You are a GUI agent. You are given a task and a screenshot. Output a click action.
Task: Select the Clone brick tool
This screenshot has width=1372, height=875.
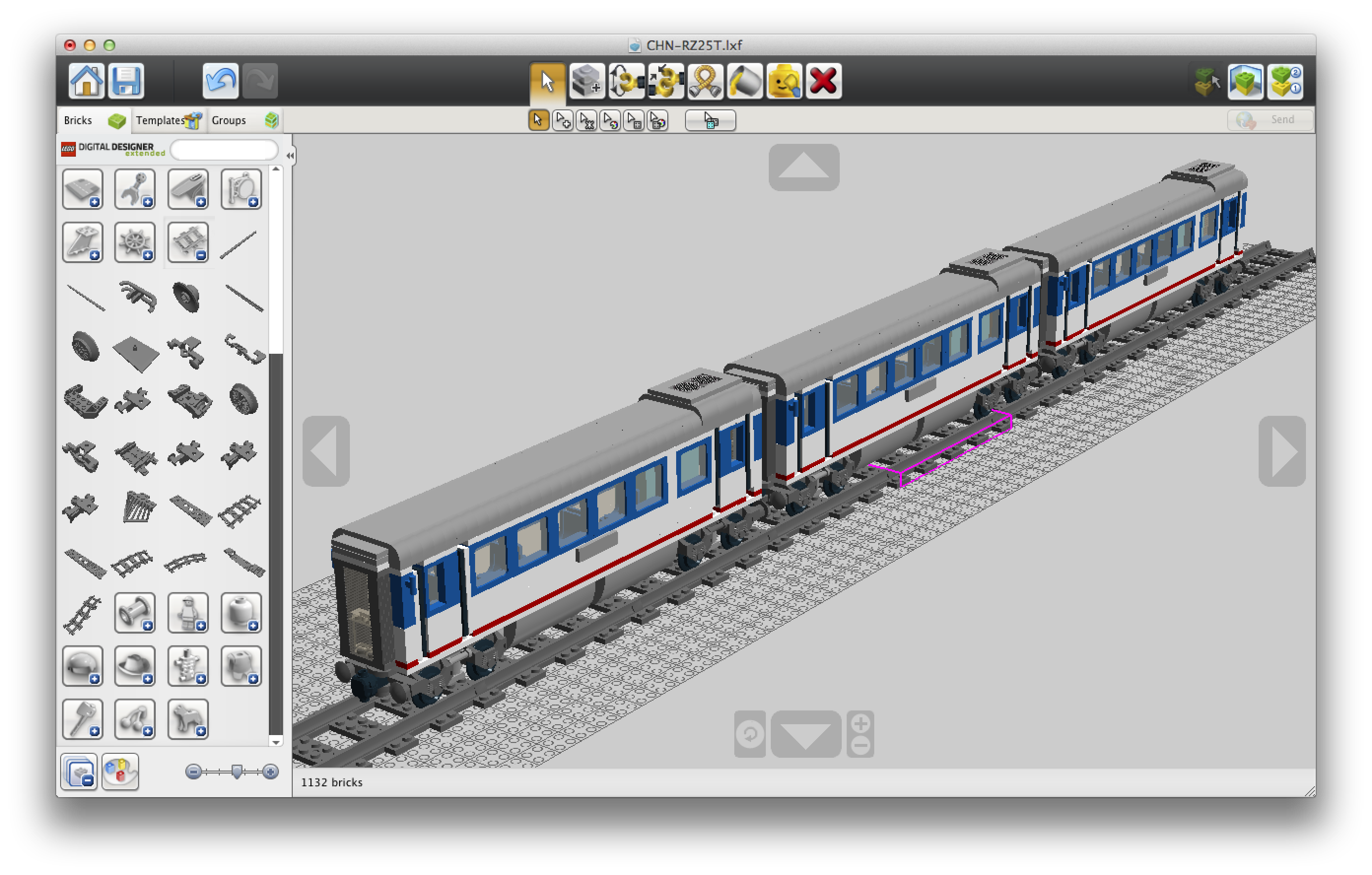pyautogui.click(x=586, y=81)
